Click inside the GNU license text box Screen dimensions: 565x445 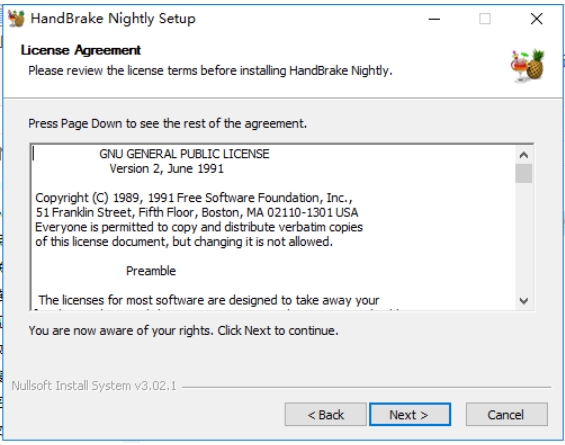coord(273,227)
